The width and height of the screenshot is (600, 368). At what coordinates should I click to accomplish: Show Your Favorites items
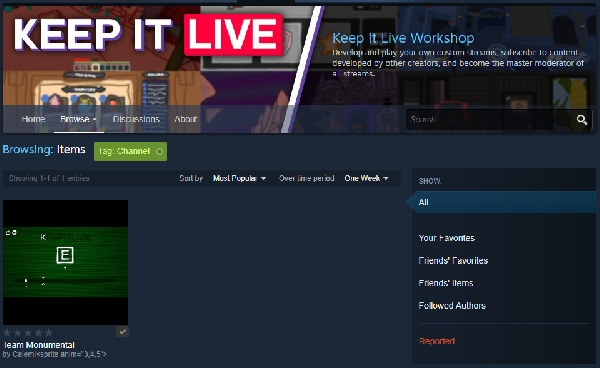point(447,238)
